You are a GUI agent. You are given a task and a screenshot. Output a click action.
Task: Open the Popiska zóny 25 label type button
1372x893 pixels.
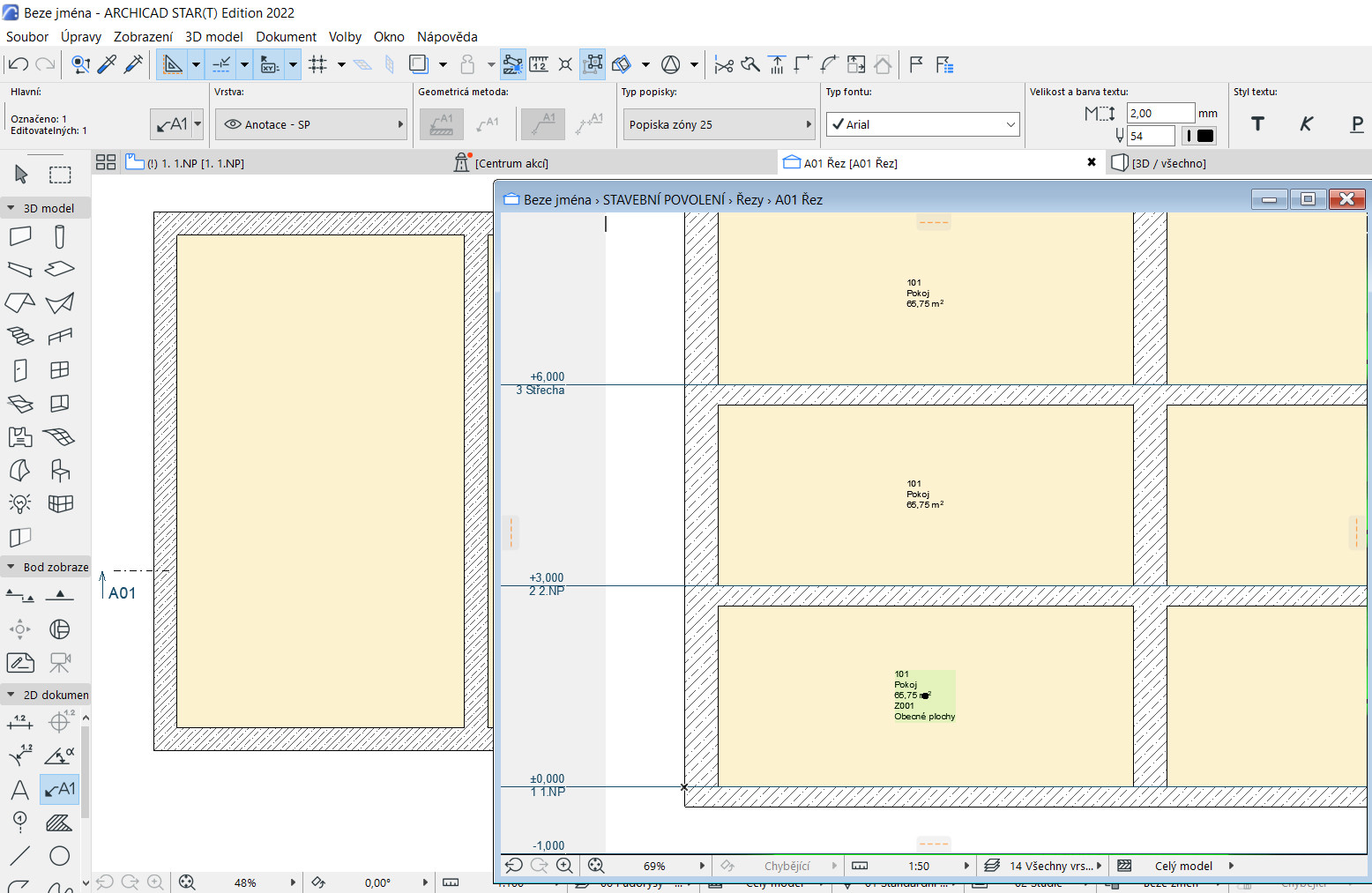point(719,124)
